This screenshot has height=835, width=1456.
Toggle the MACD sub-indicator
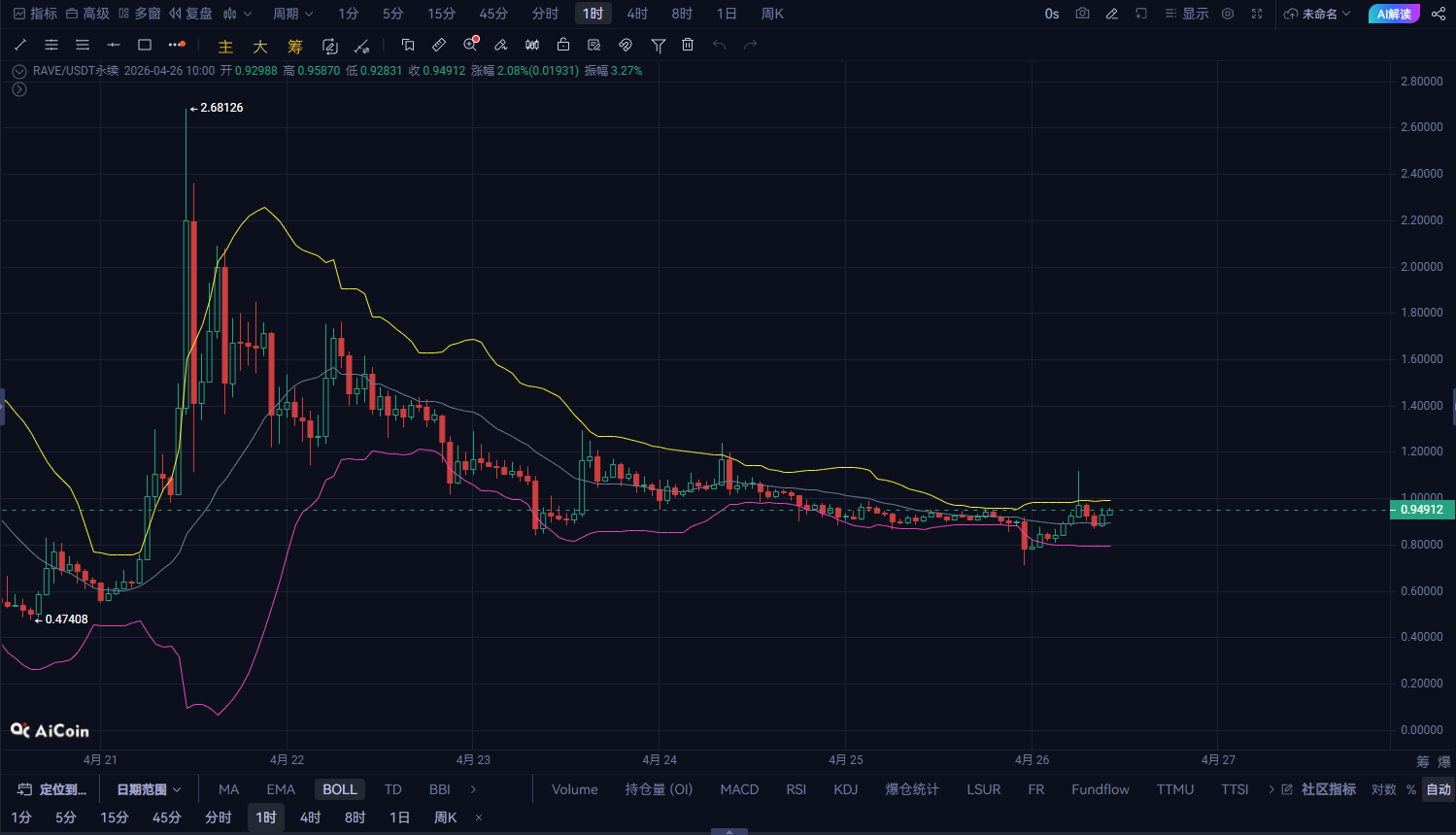coord(739,789)
